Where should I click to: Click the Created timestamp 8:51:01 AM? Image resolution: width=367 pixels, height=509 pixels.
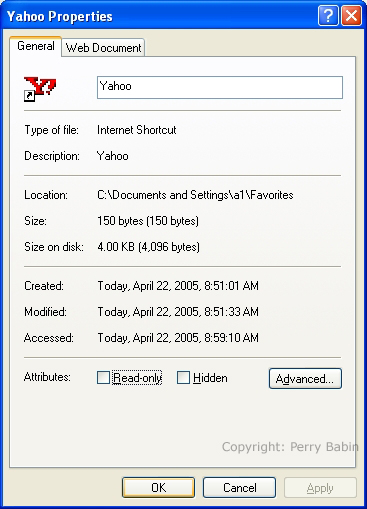pyautogui.click(x=178, y=286)
